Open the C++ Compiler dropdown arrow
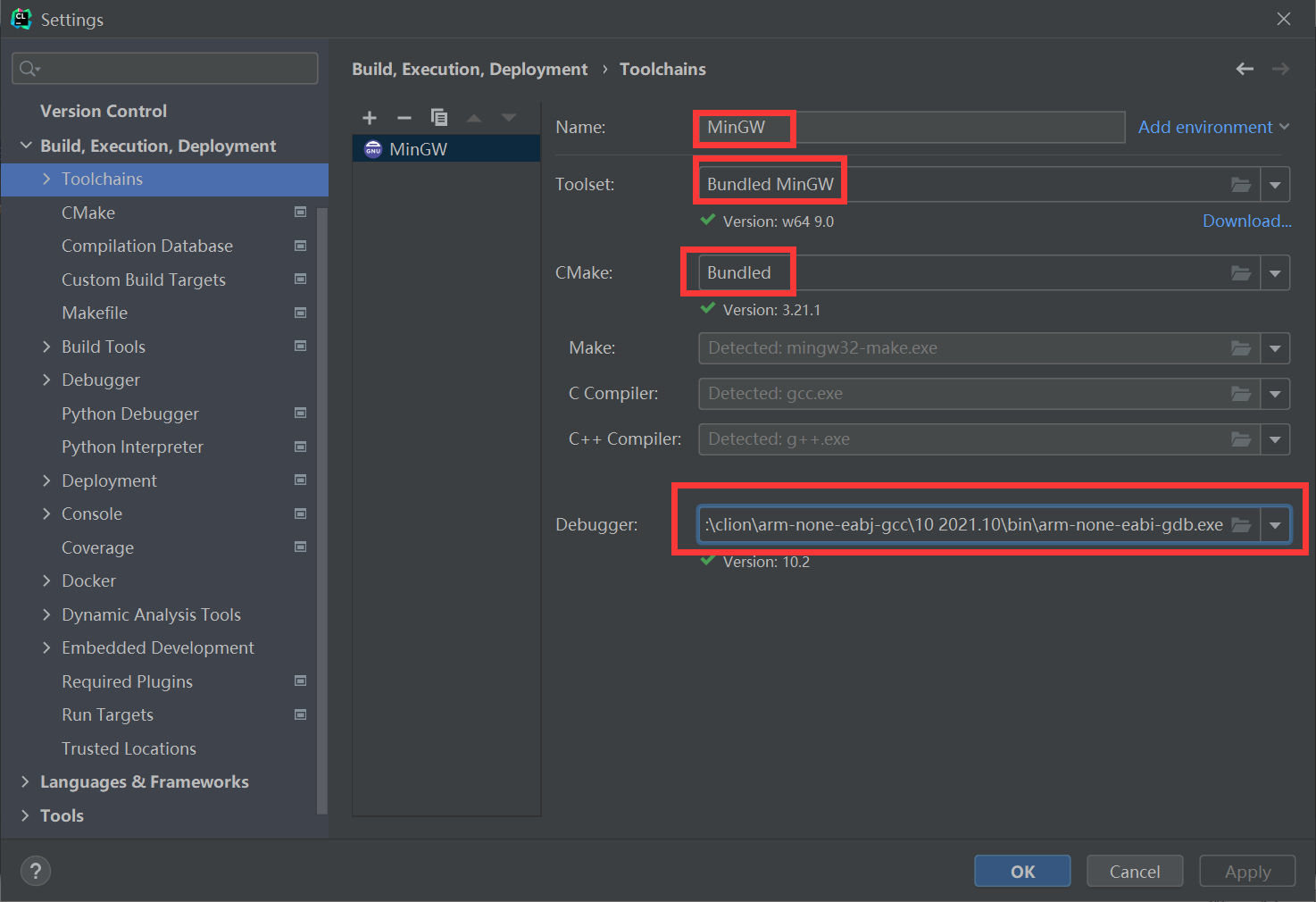1316x902 pixels. pyautogui.click(x=1275, y=439)
